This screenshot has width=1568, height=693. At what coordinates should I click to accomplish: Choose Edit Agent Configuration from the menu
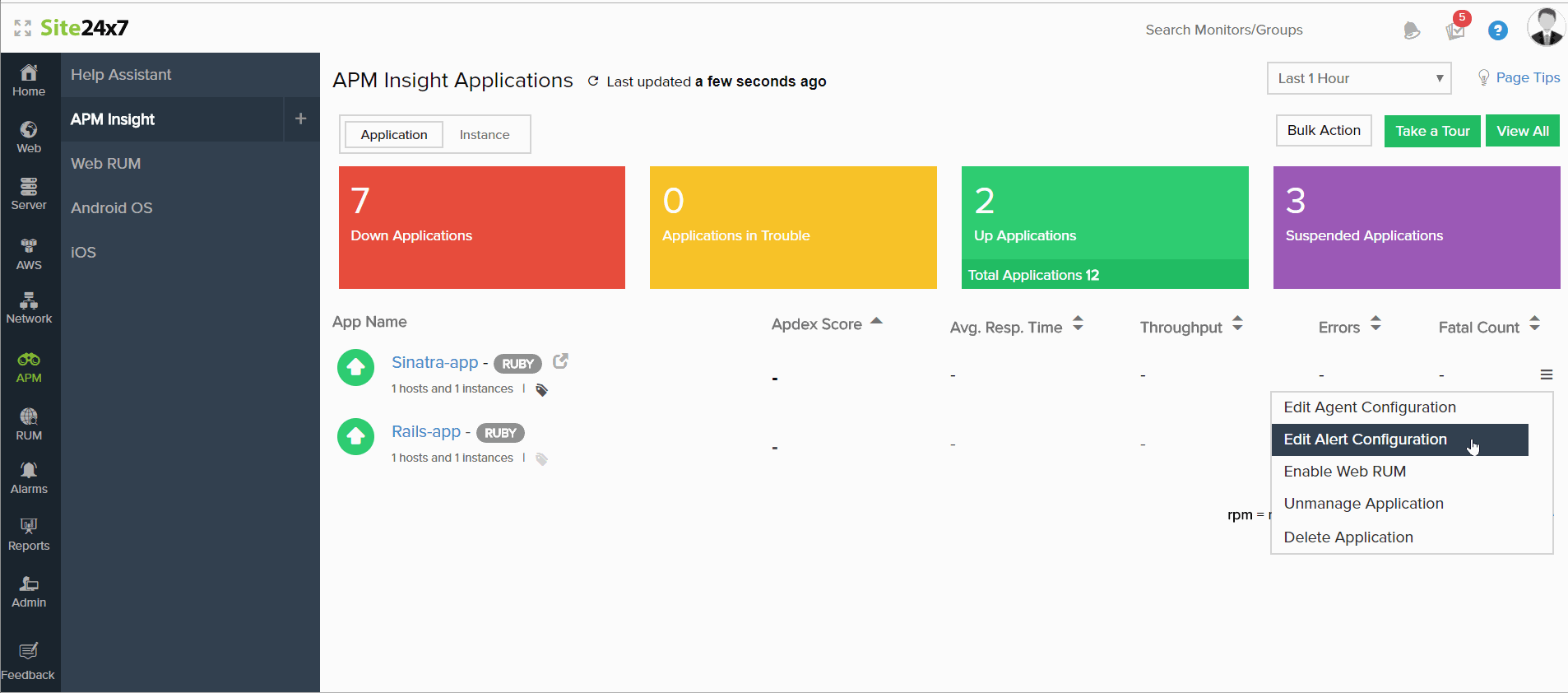(x=1399, y=407)
